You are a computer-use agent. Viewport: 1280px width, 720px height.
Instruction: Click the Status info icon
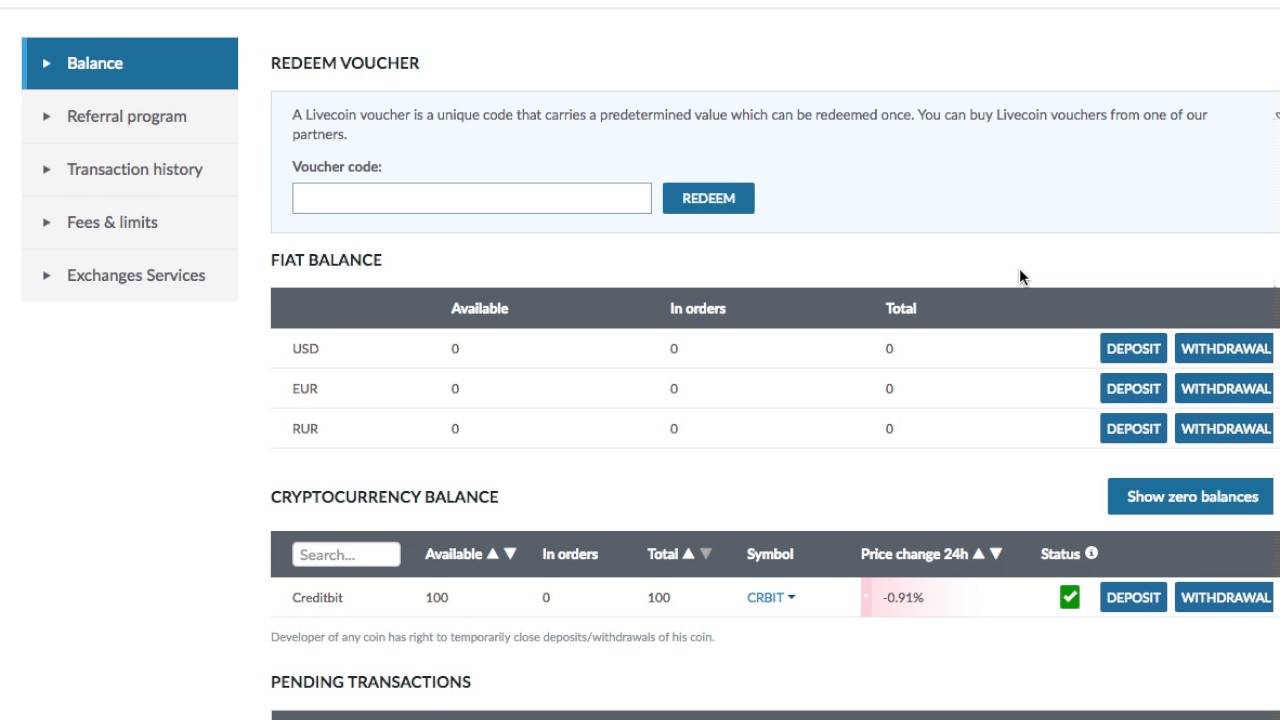tap(1091, 553)
